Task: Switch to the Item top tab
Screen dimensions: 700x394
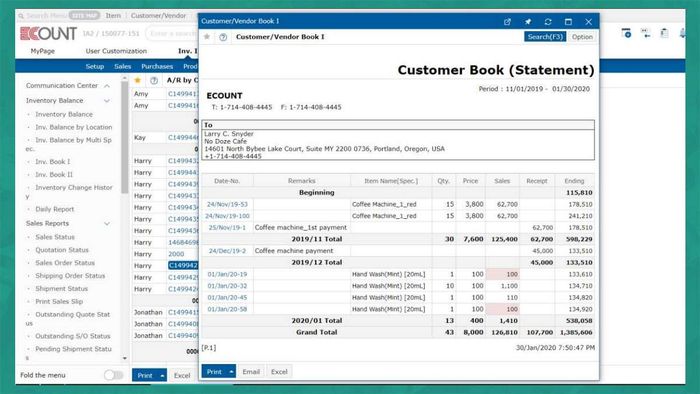Action: [113, 16]
